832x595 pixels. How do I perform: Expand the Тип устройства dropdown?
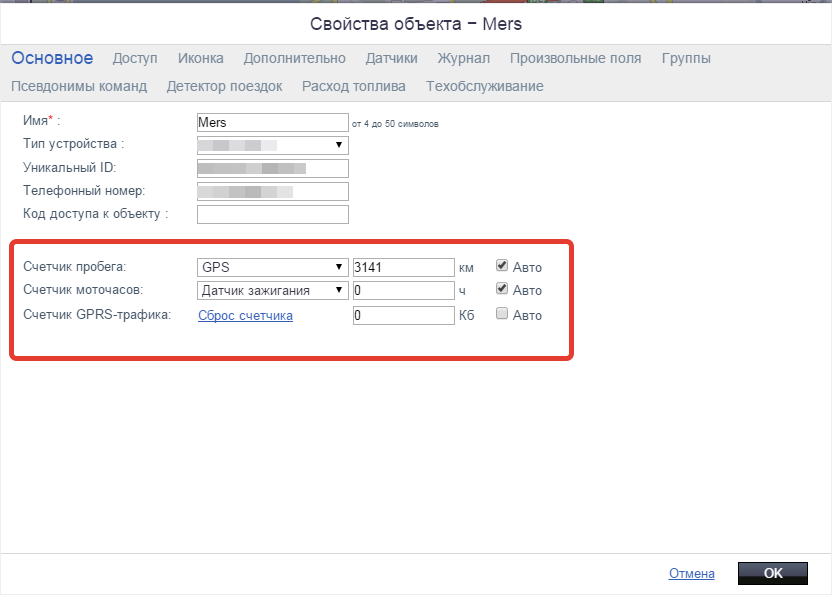coord(273,145)
